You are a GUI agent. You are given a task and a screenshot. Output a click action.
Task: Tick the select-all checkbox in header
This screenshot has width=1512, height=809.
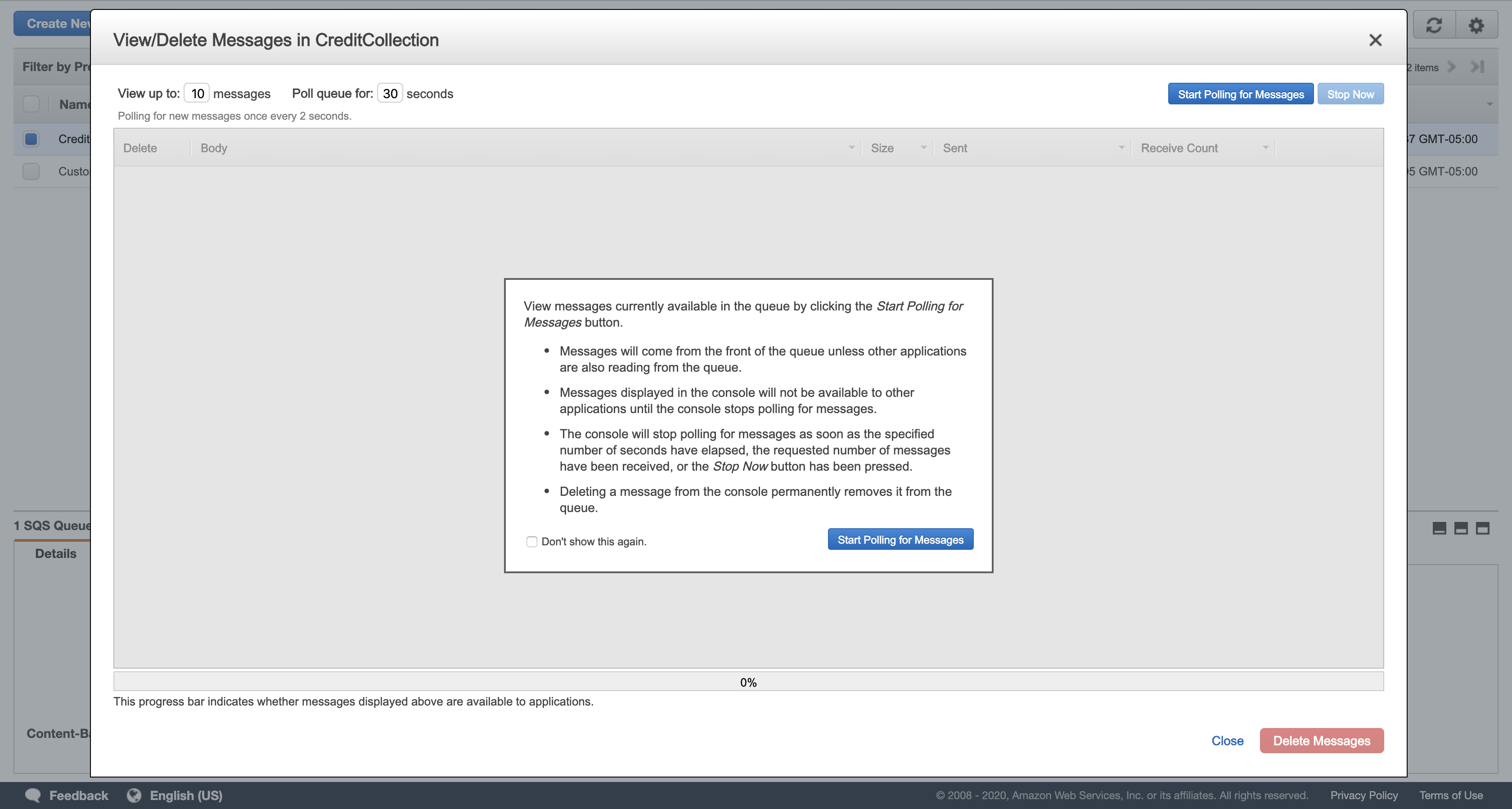[x=31, y=104]
